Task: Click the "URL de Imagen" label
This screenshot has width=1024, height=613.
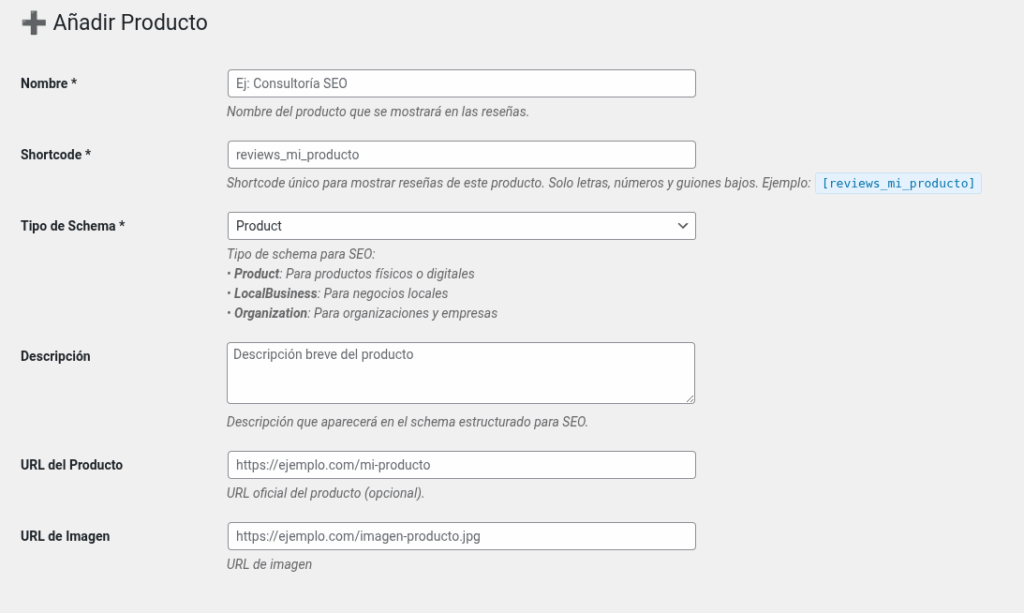Action: [65, 536]
